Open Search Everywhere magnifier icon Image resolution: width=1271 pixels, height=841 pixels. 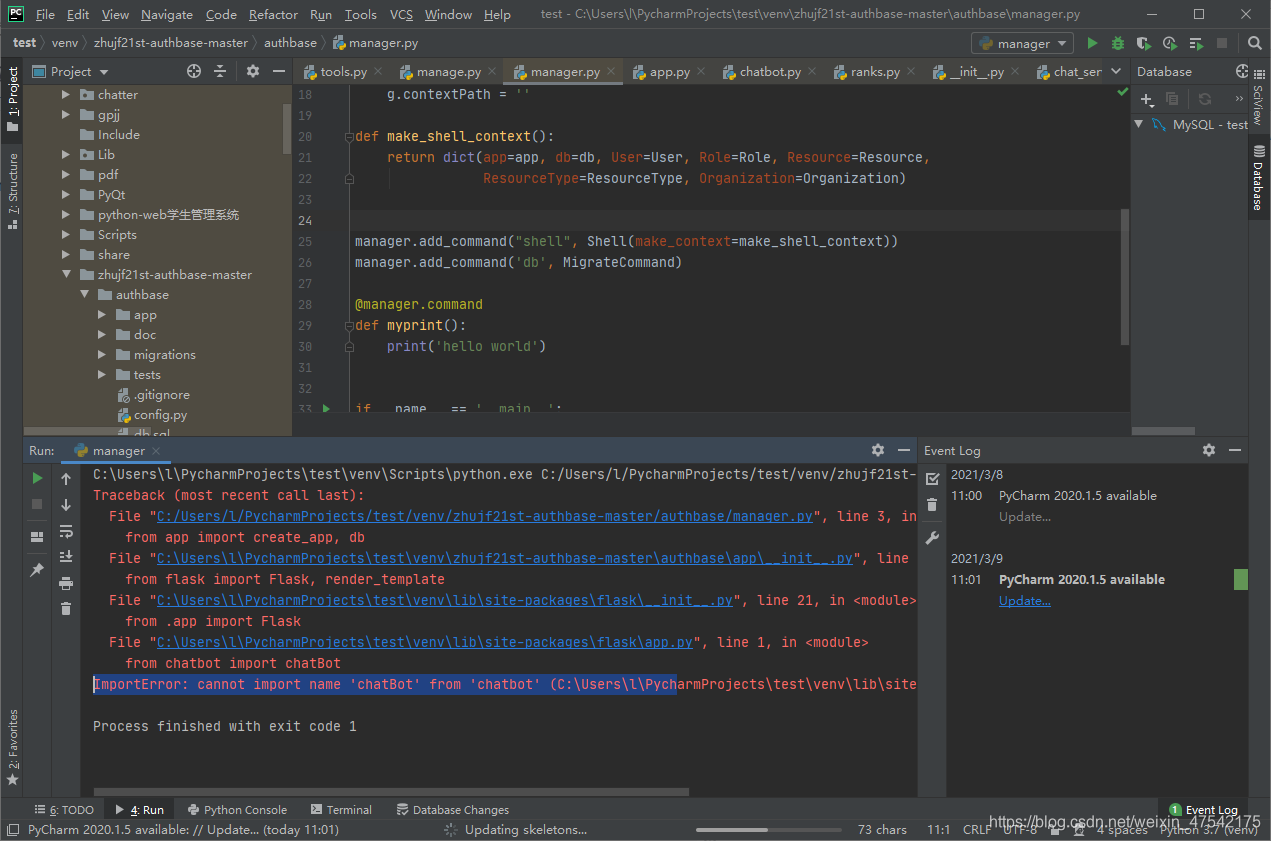pyautogui.click(x=1255, y=43)
